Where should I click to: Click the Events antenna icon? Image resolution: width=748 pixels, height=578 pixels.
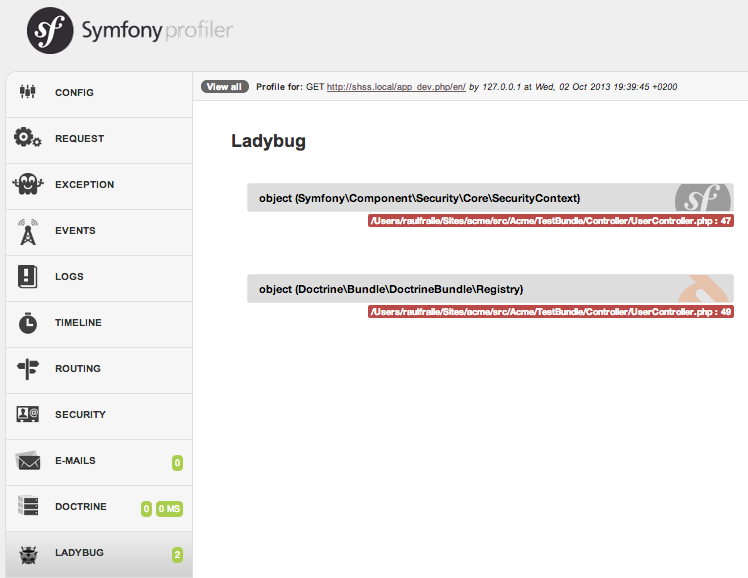28,232
